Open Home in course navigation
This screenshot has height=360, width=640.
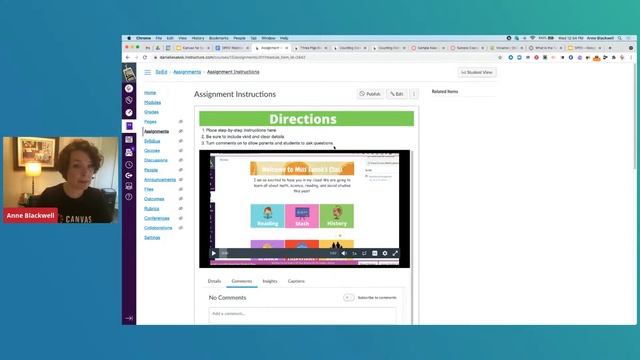coord(150,93)
